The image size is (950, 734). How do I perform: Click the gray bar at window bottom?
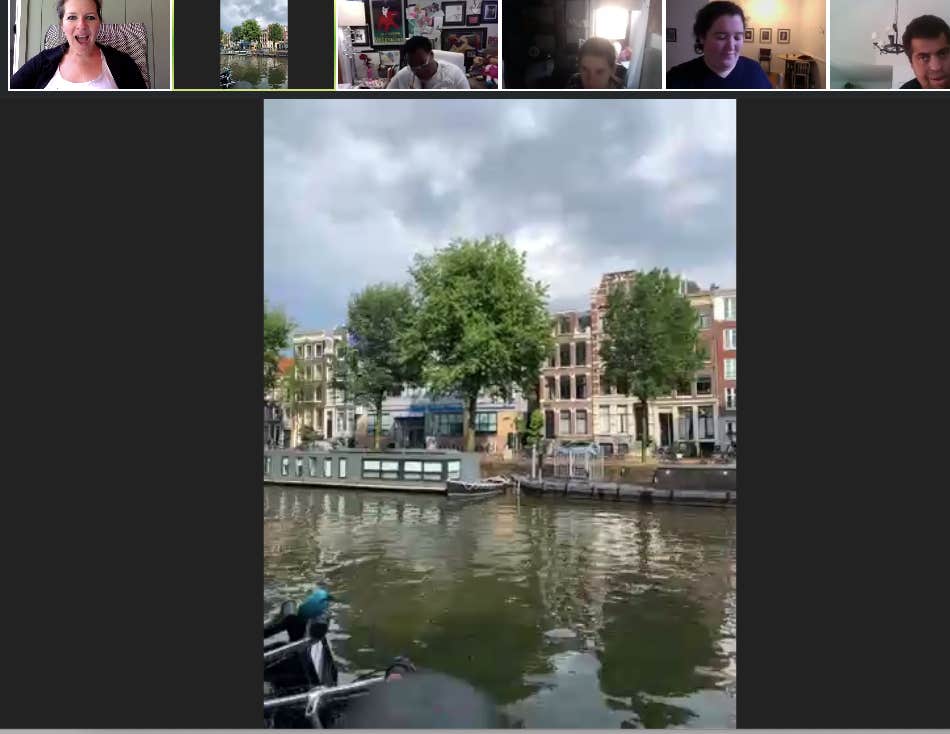pyautogui.click(x=475, y=731)
